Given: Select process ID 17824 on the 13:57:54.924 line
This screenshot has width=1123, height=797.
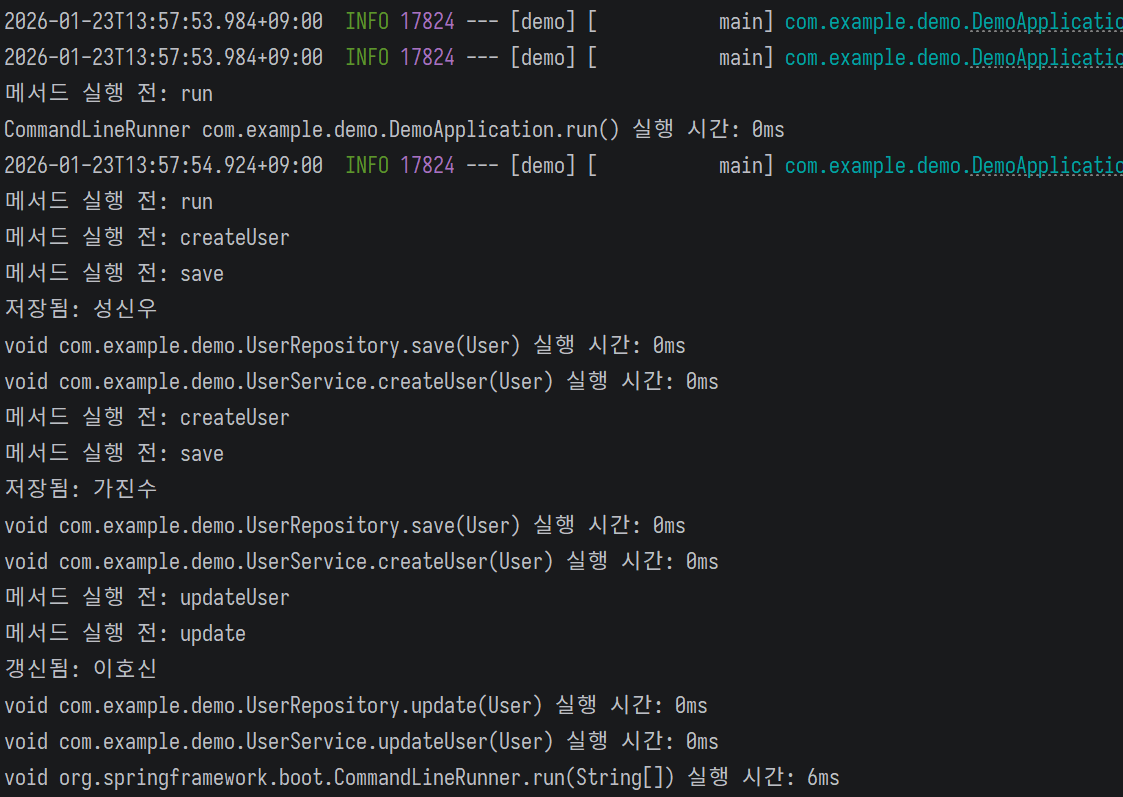Looking at the screenshot, I should pyautogui.click(x=427, y=166).
